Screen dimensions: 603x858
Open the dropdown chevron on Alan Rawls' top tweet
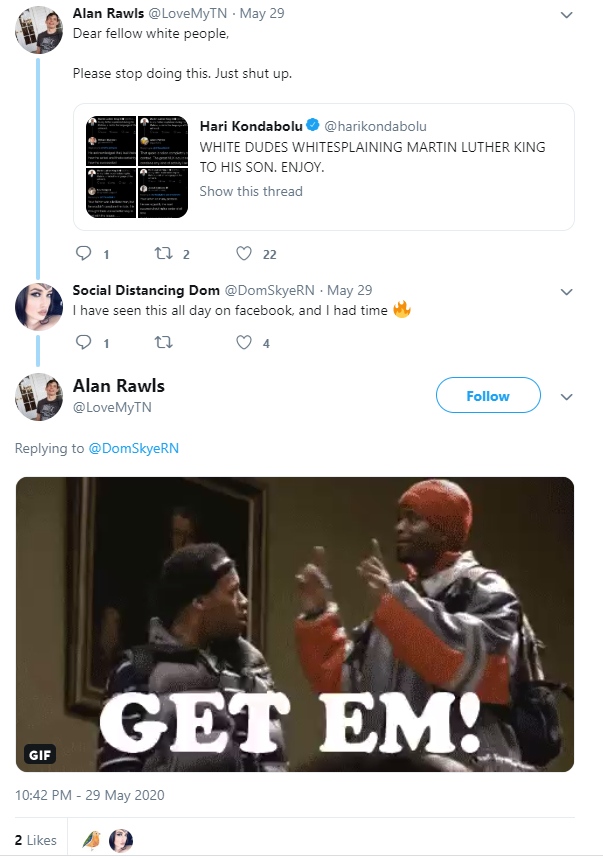(567, 15)
